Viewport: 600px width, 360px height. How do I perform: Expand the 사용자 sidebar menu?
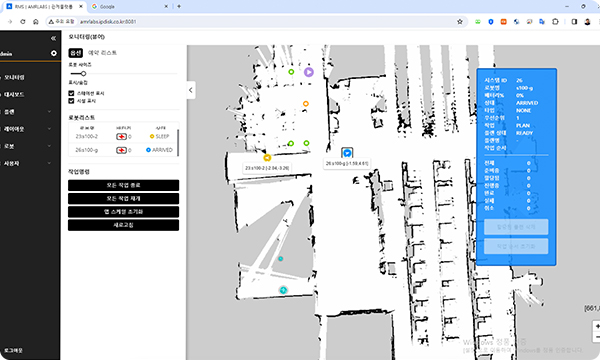27,163
